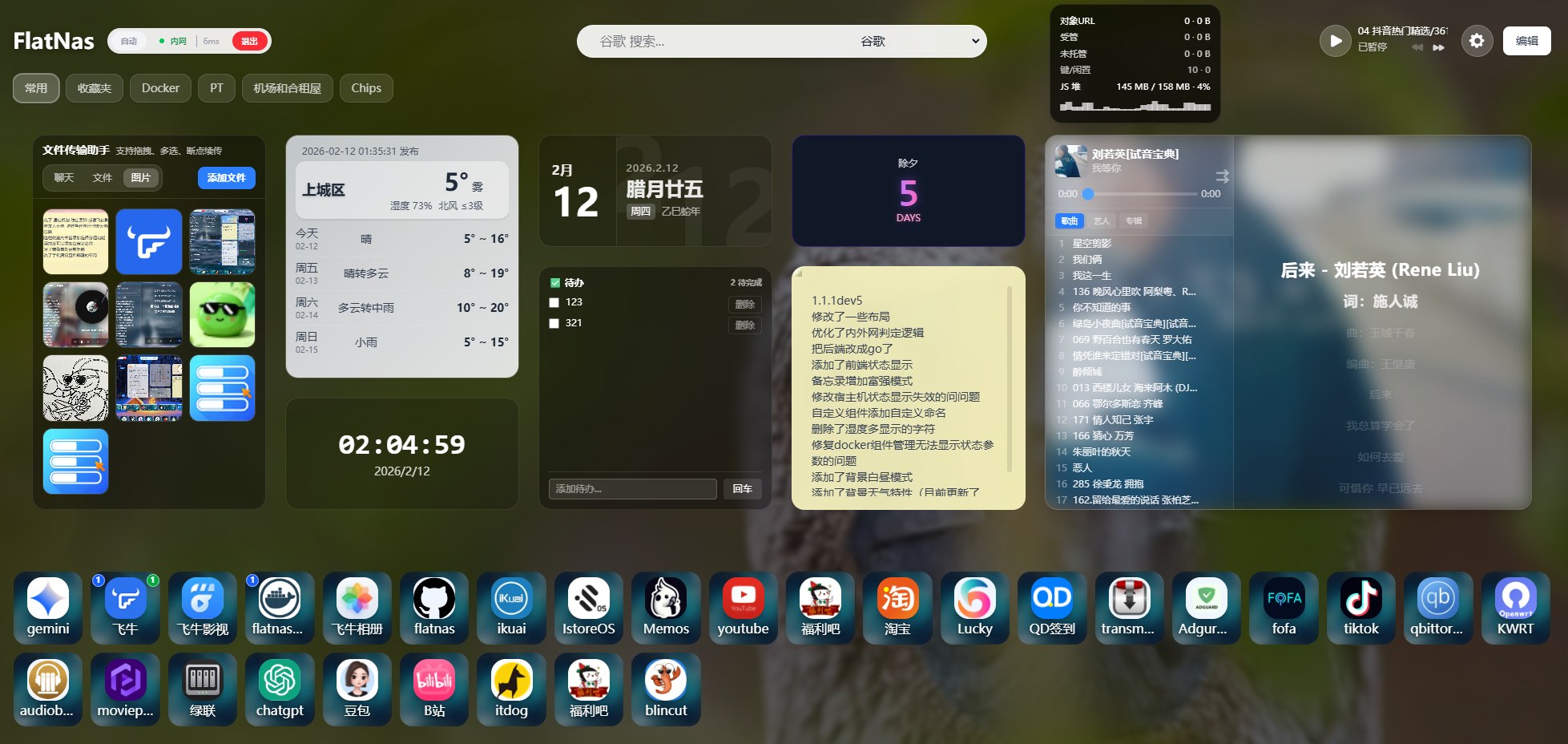Image resolution: width=1568 pixels, height=744 pixels.
Task: Click the 回车 submit button
Action: pyautogui.click(x=743, y=489)
